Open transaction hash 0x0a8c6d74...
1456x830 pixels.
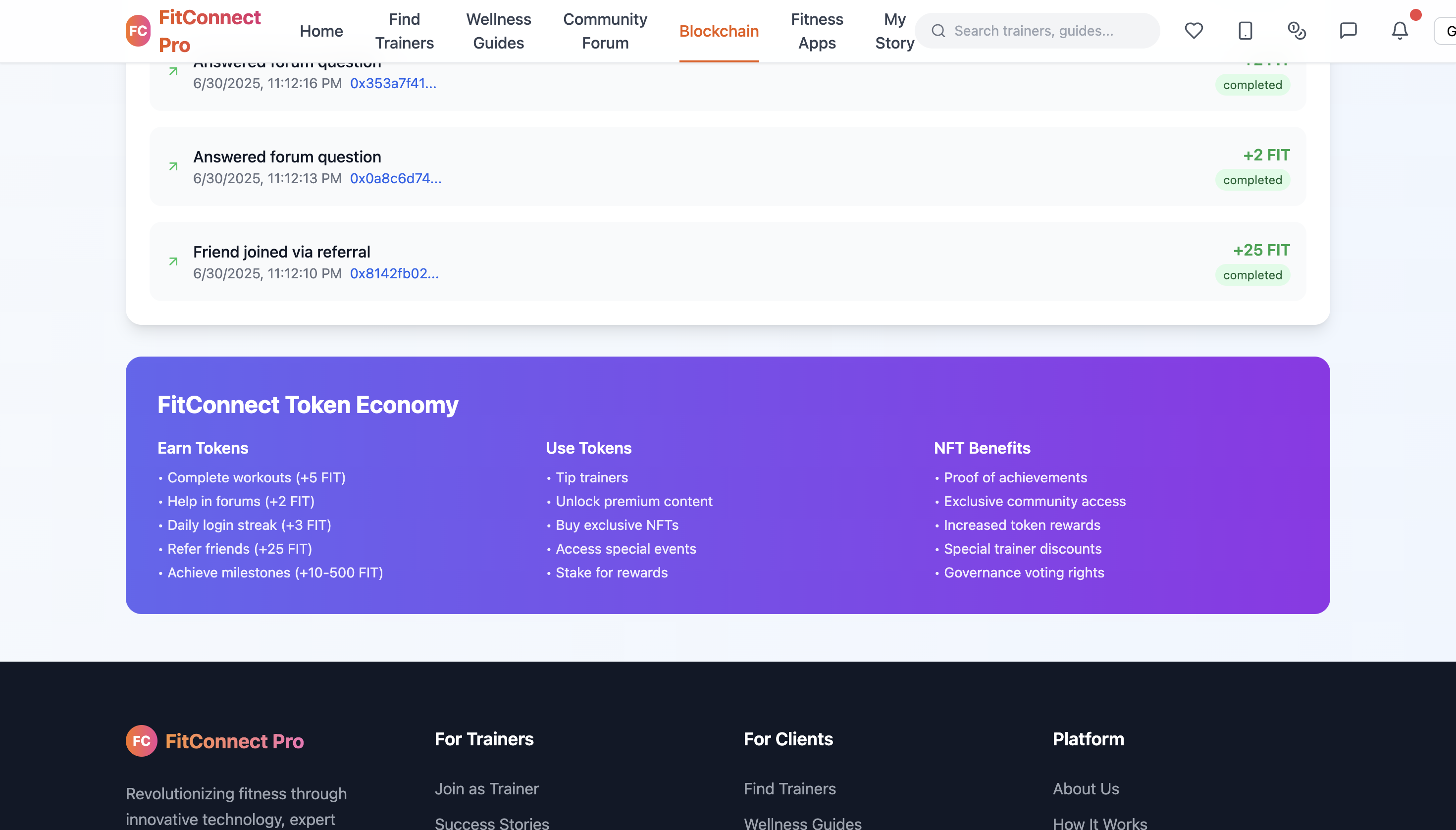tap(395, 178)
